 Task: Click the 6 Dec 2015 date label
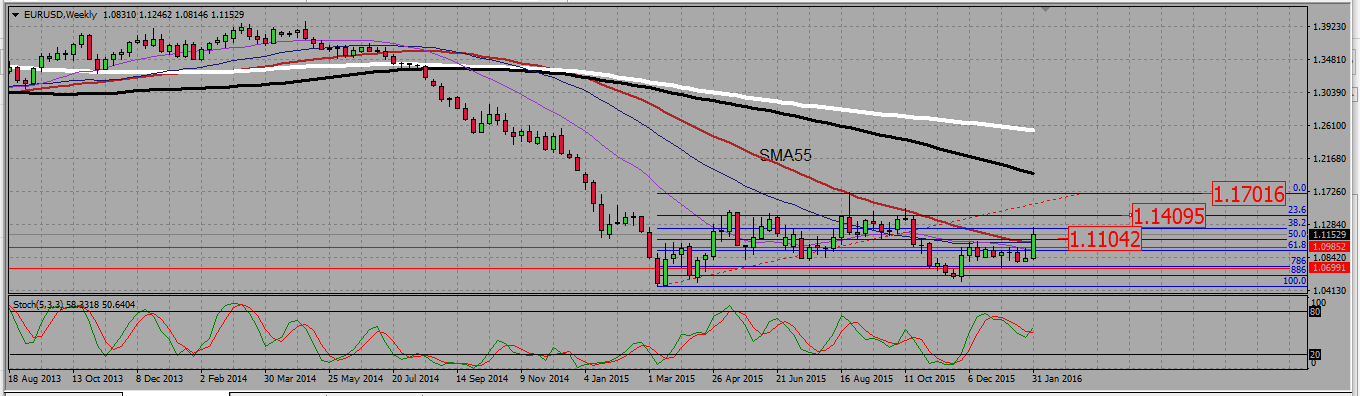pos(993,380)
